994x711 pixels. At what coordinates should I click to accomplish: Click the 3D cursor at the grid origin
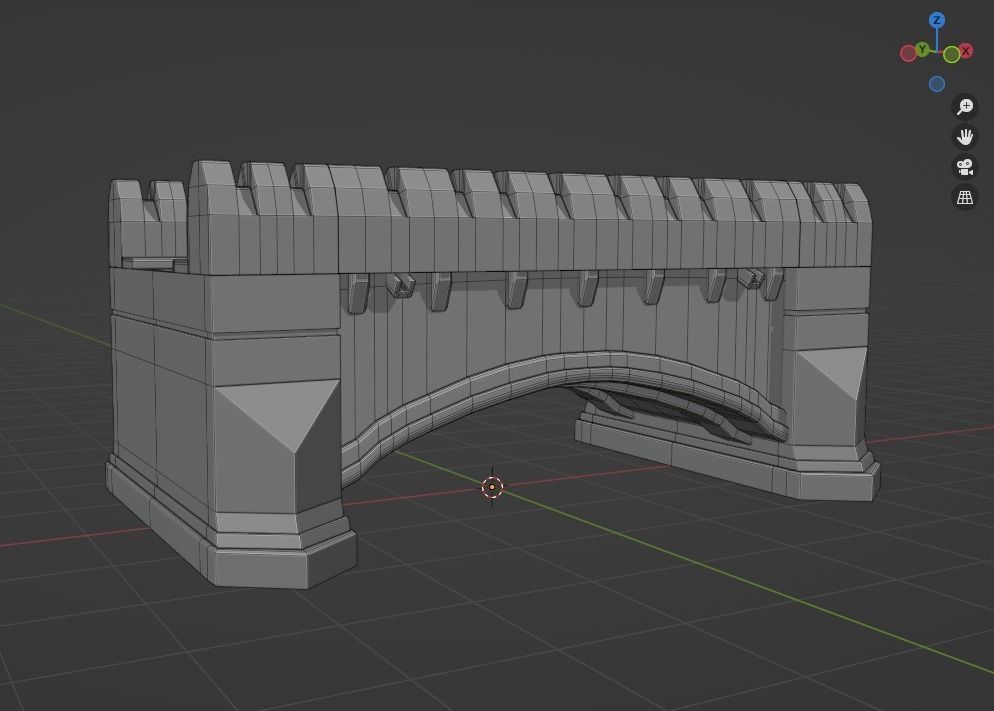click(493, 487)
